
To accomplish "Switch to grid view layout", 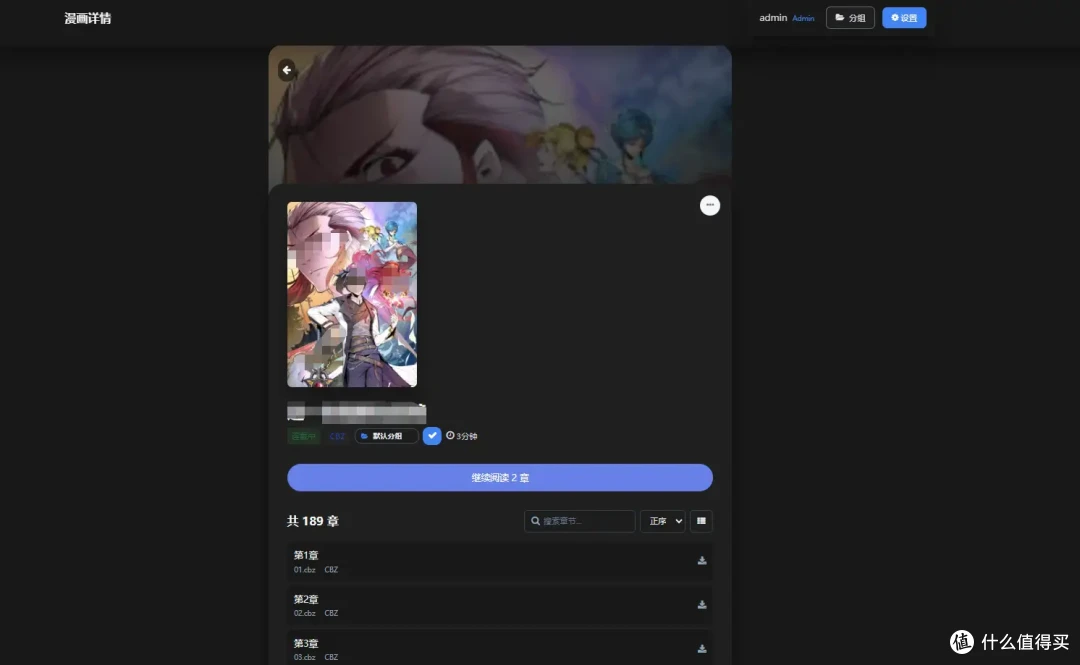I will click(701, 521).
